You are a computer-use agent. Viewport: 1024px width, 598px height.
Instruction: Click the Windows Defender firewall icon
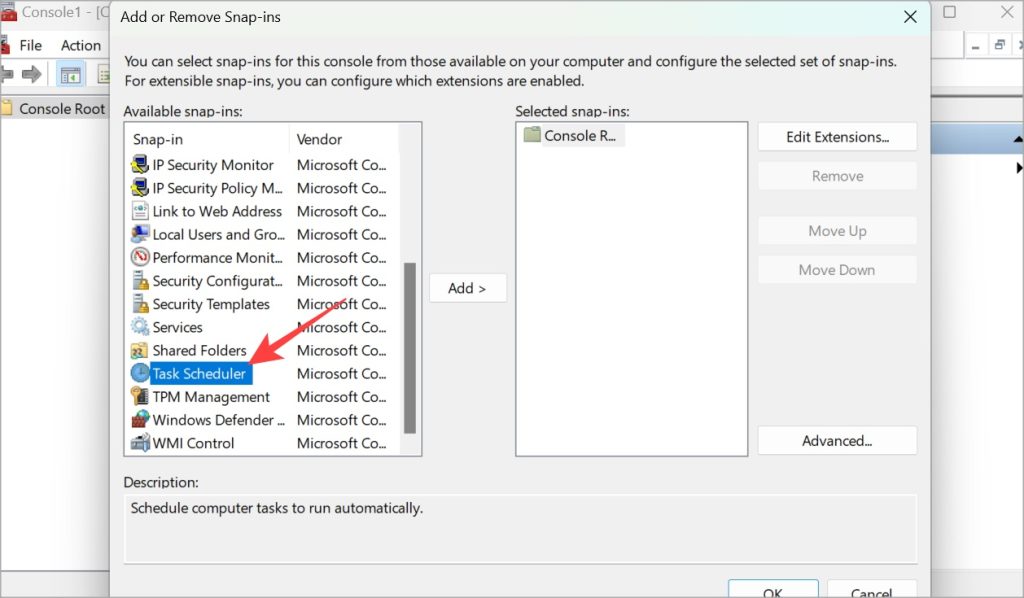pyautogui.click(x=140, y=420)
